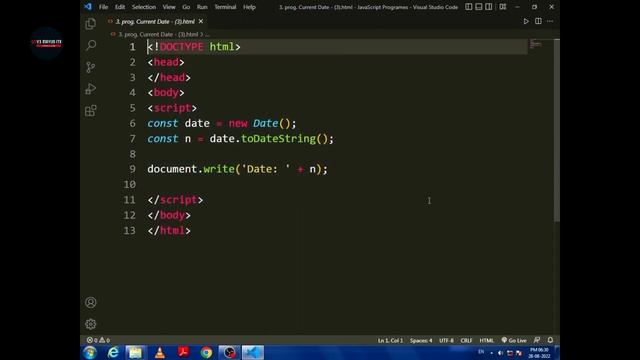Click line number 9 in the gutter
The height and width of the screenshot is (360, 640).
pyautogui.click(x=132, y=169)
